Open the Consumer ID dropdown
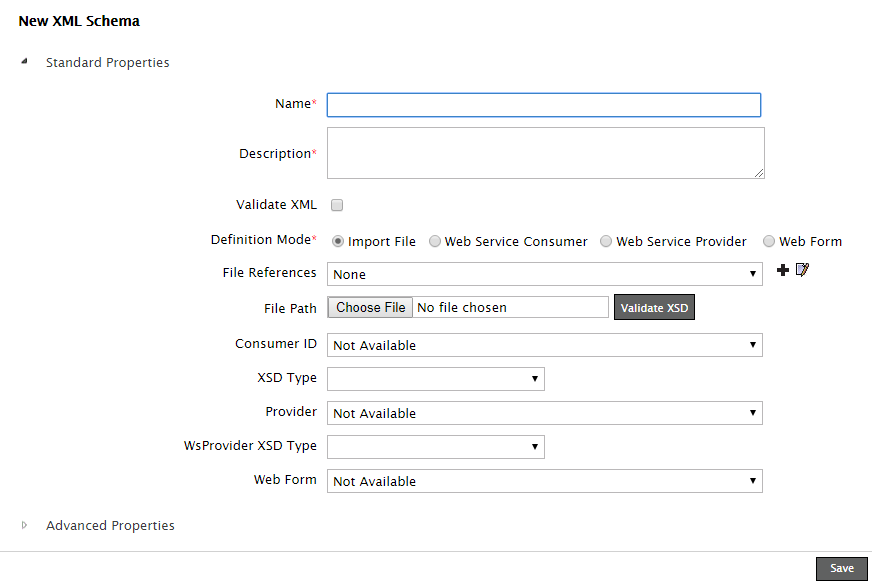The image size is (872, 583). pyautogui.click(x=544, y=345)
